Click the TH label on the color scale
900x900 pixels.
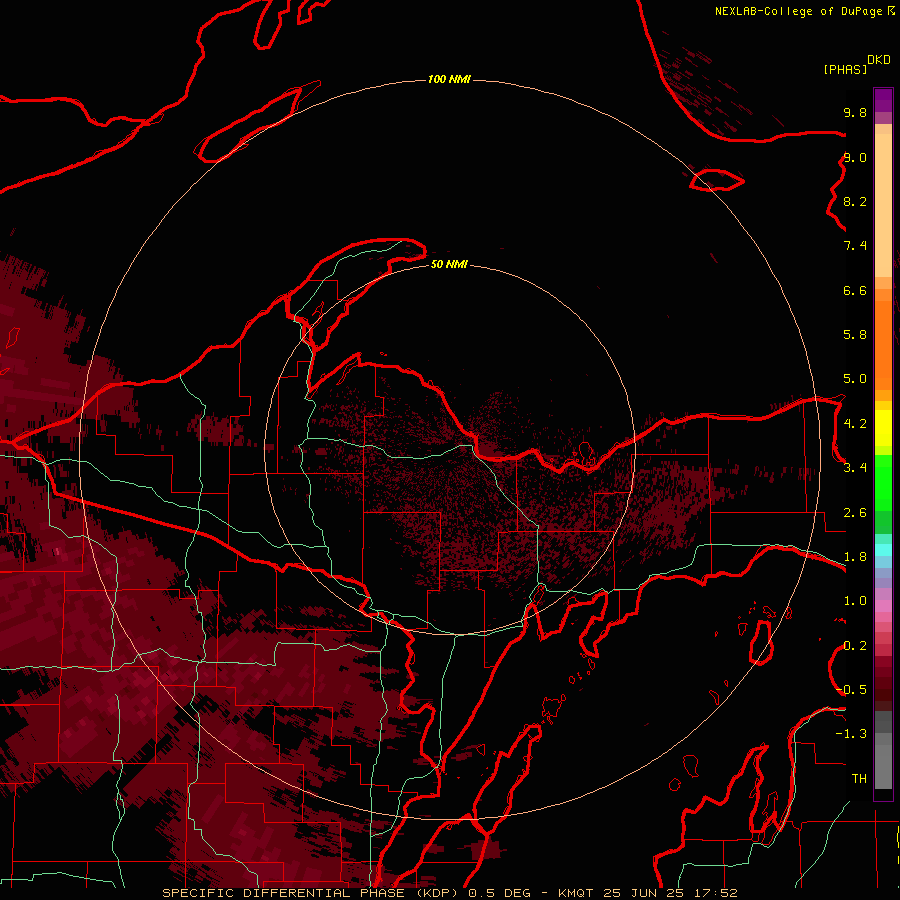point(859,779)
